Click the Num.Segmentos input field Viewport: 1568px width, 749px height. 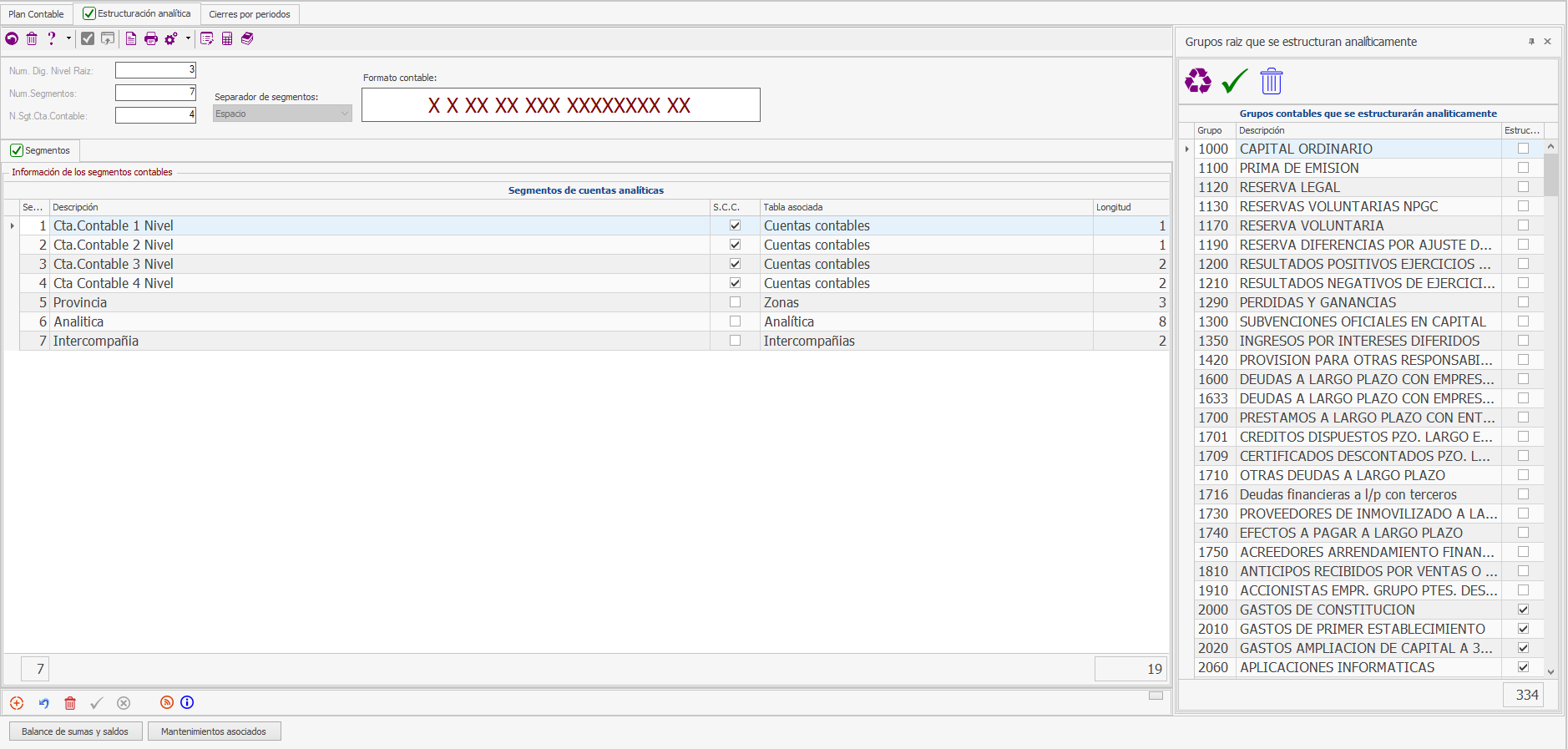click(155, 93)
